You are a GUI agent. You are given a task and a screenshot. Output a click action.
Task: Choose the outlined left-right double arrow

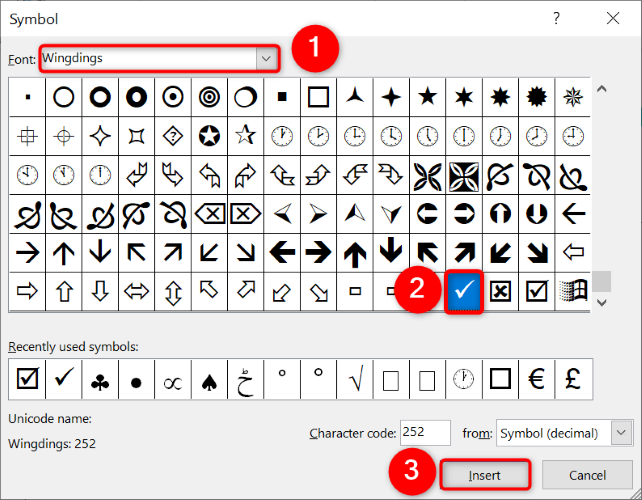click(136, 292)
